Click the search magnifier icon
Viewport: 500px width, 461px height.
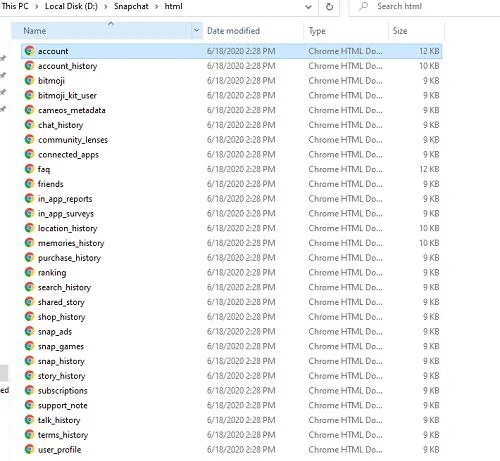tap(363, 6)
